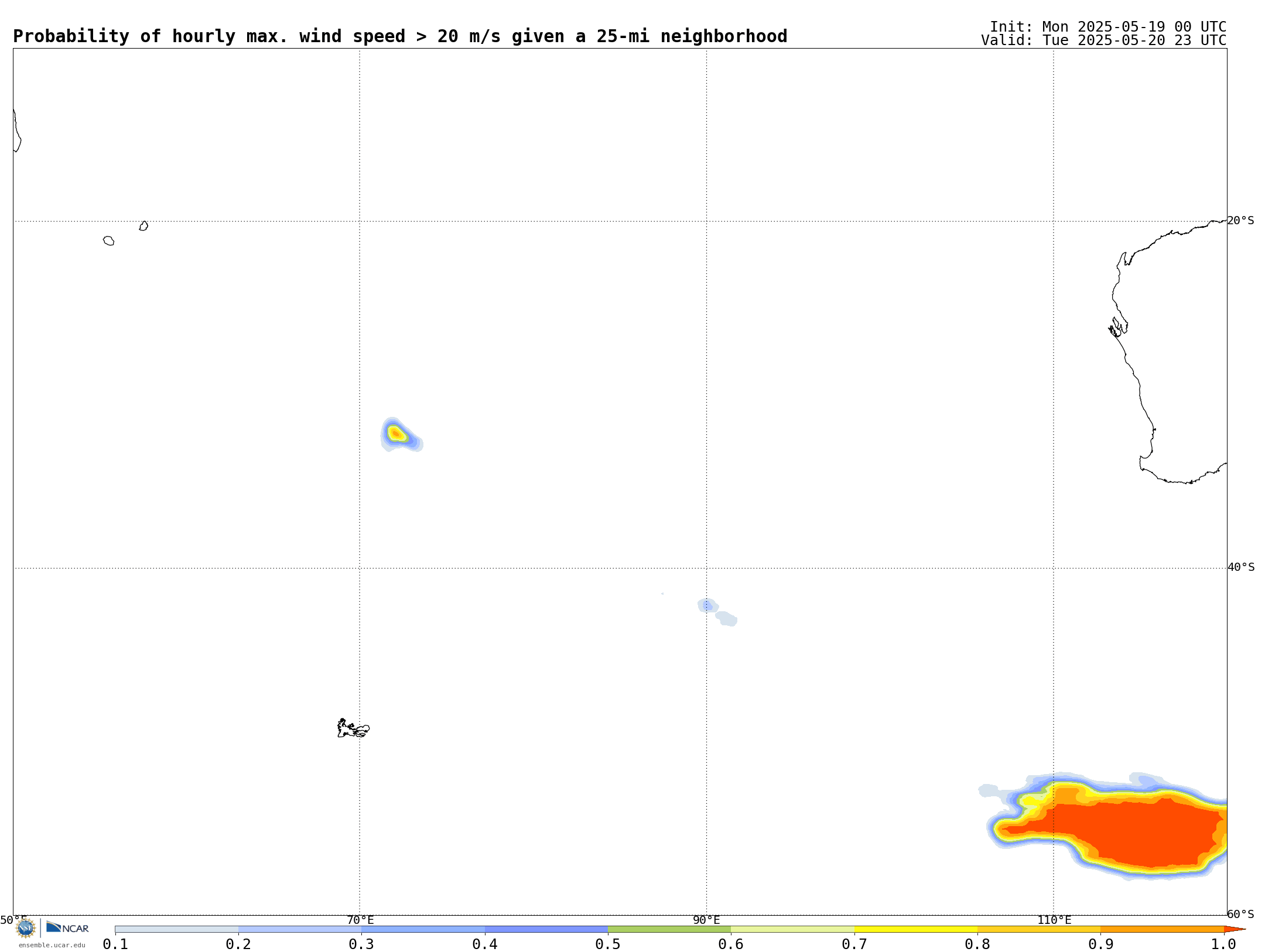The image size is (1265, 952).
Task: Click the 60°S latitude label
Action: (1240, 914)
